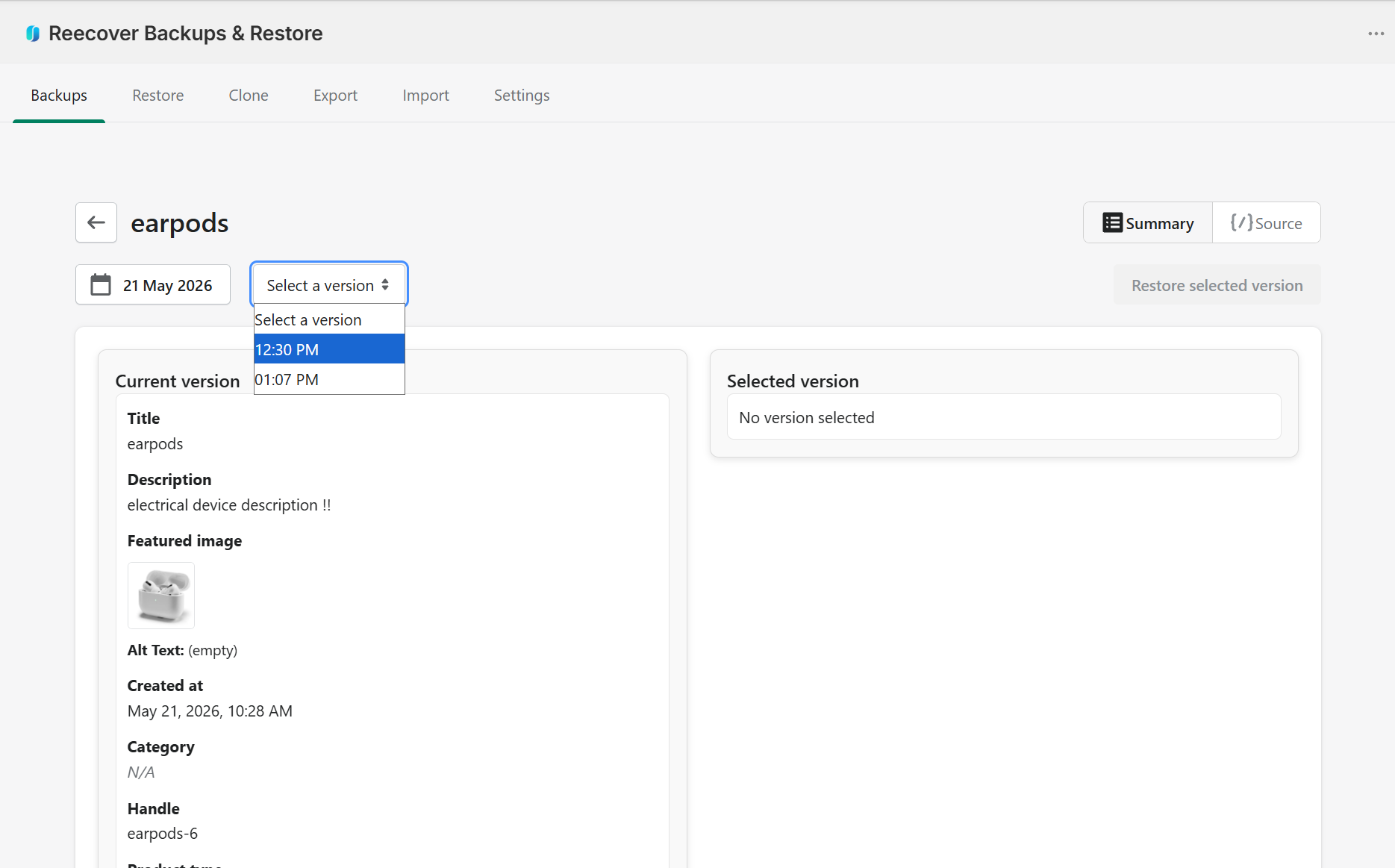The height and width of the screenshot is (868, 1395).
Task: Click the Summary list icon
Action: (x=1112, y=223)
